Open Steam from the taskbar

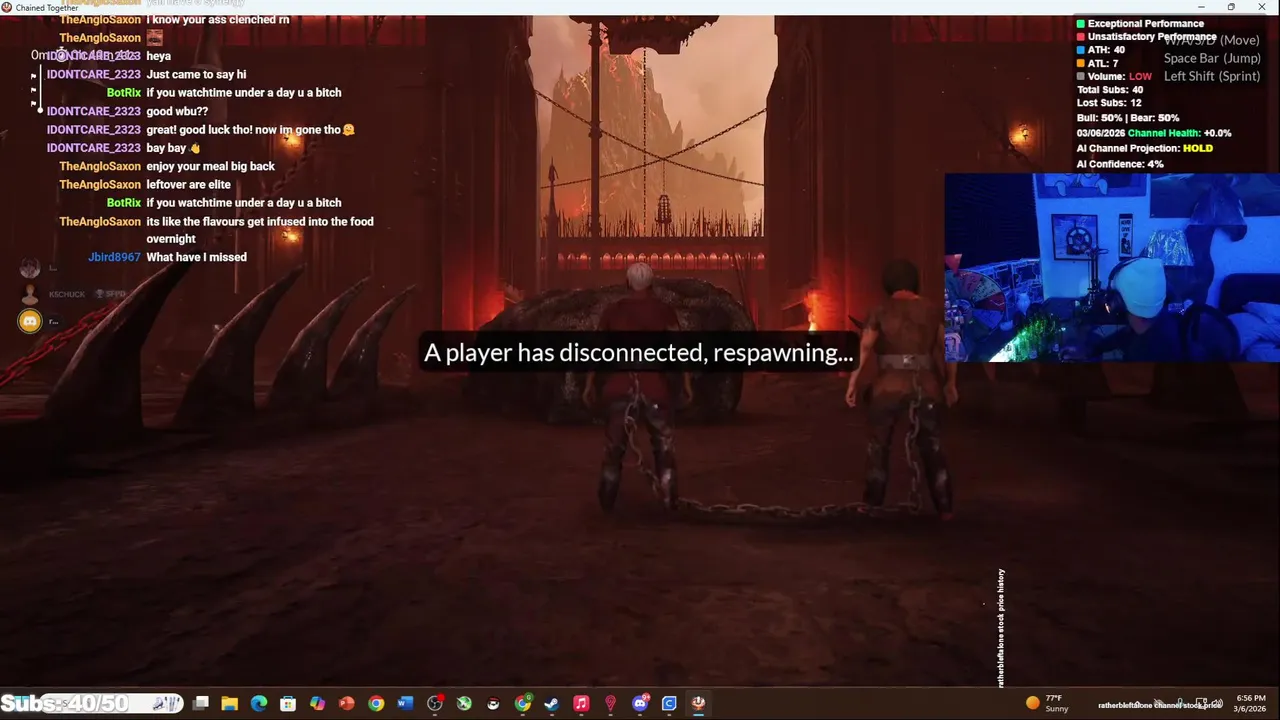(x=551, y=703)
